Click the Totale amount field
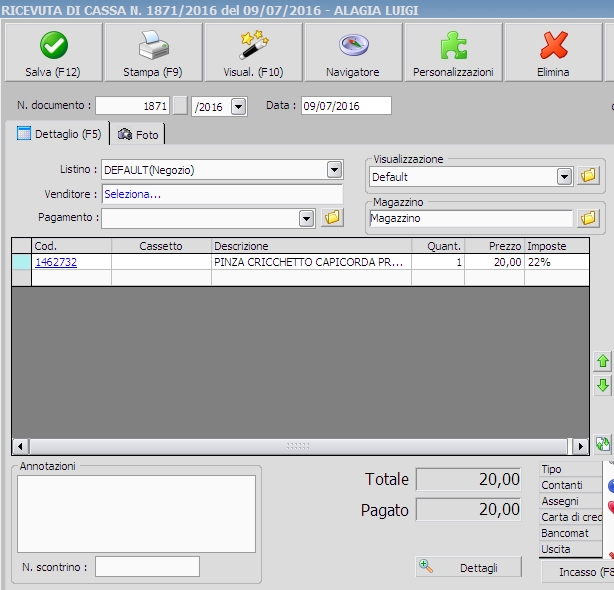Image resolution: width=614 pixels, height=590 pixels. click(468, 479)
